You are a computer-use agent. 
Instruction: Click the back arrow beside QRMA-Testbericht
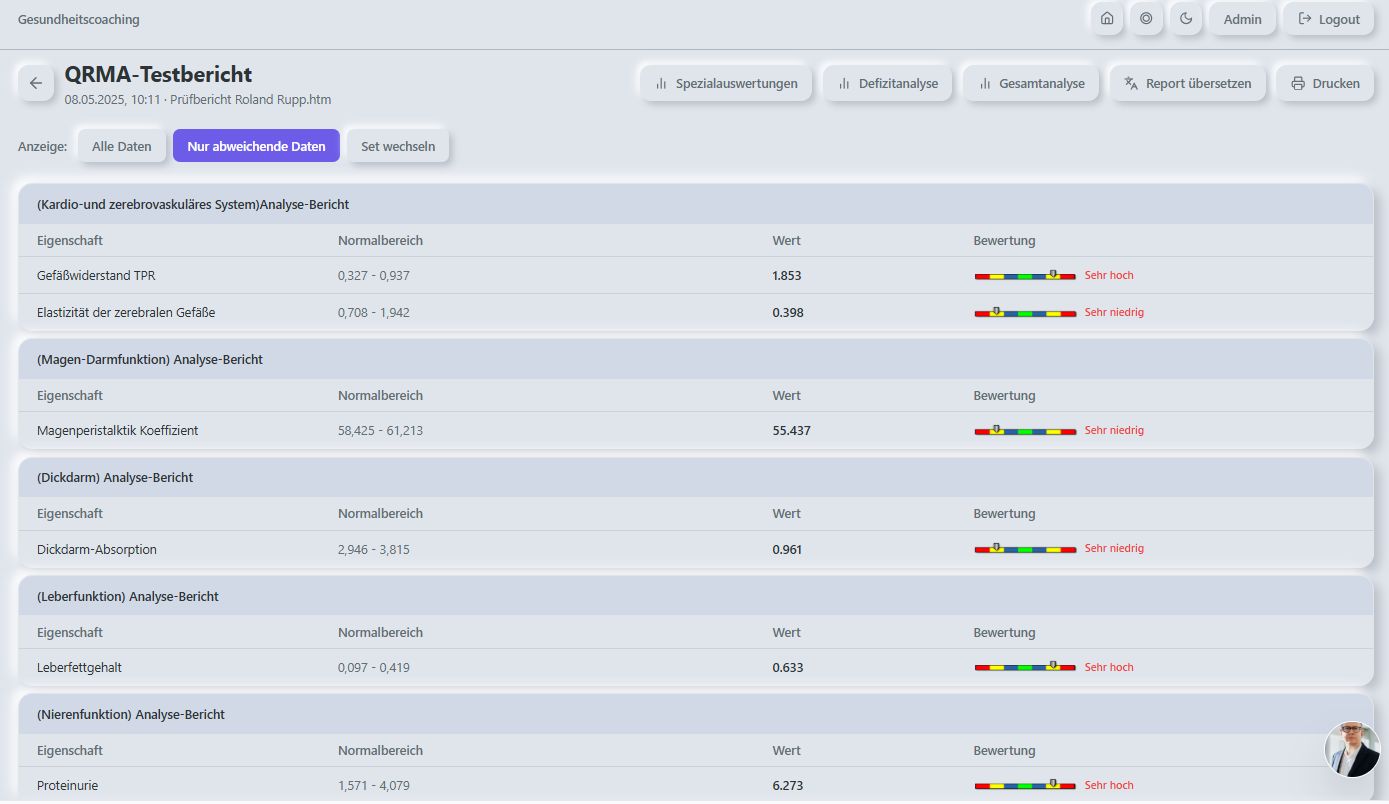click(36, 83)
